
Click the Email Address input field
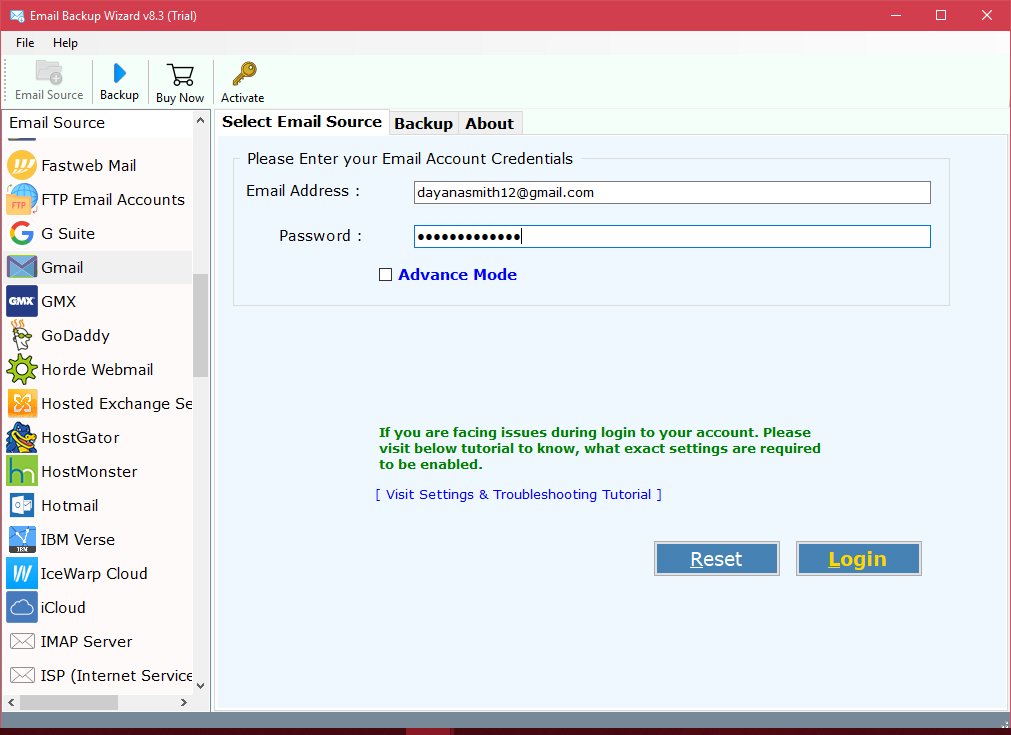pos(672,192)
